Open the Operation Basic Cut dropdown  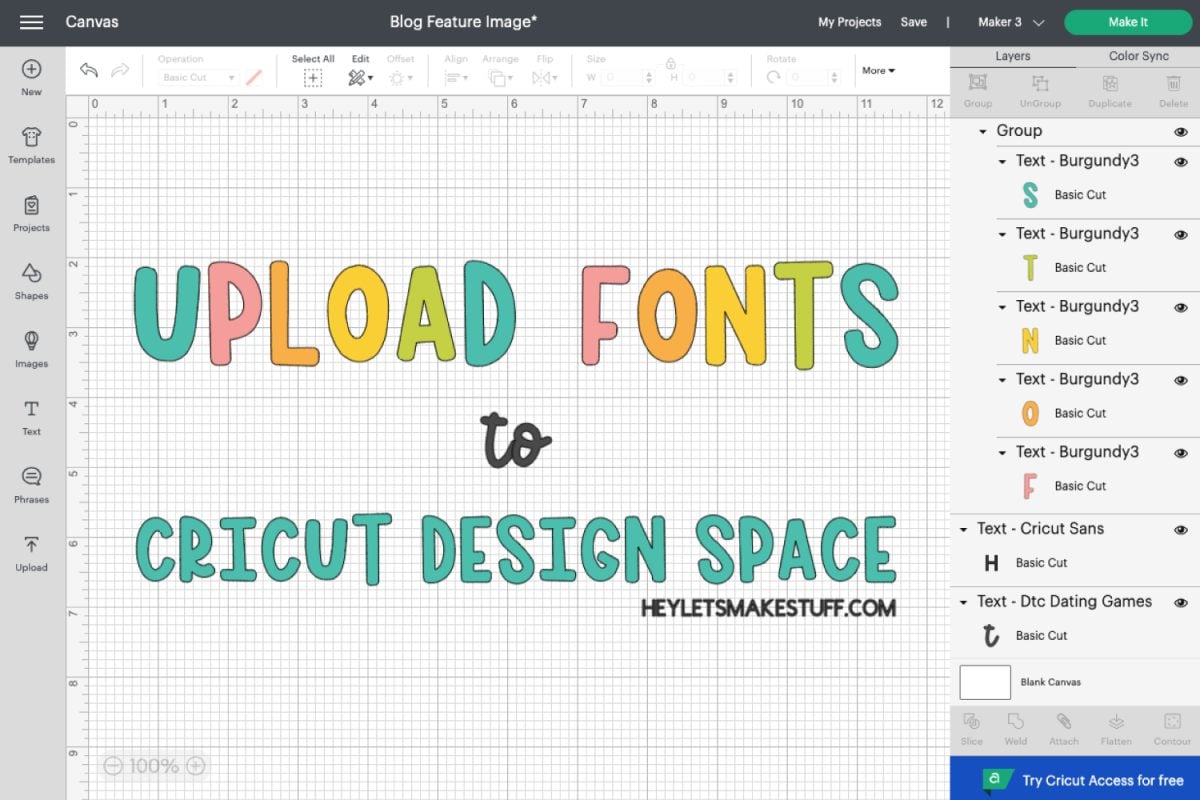198,77
